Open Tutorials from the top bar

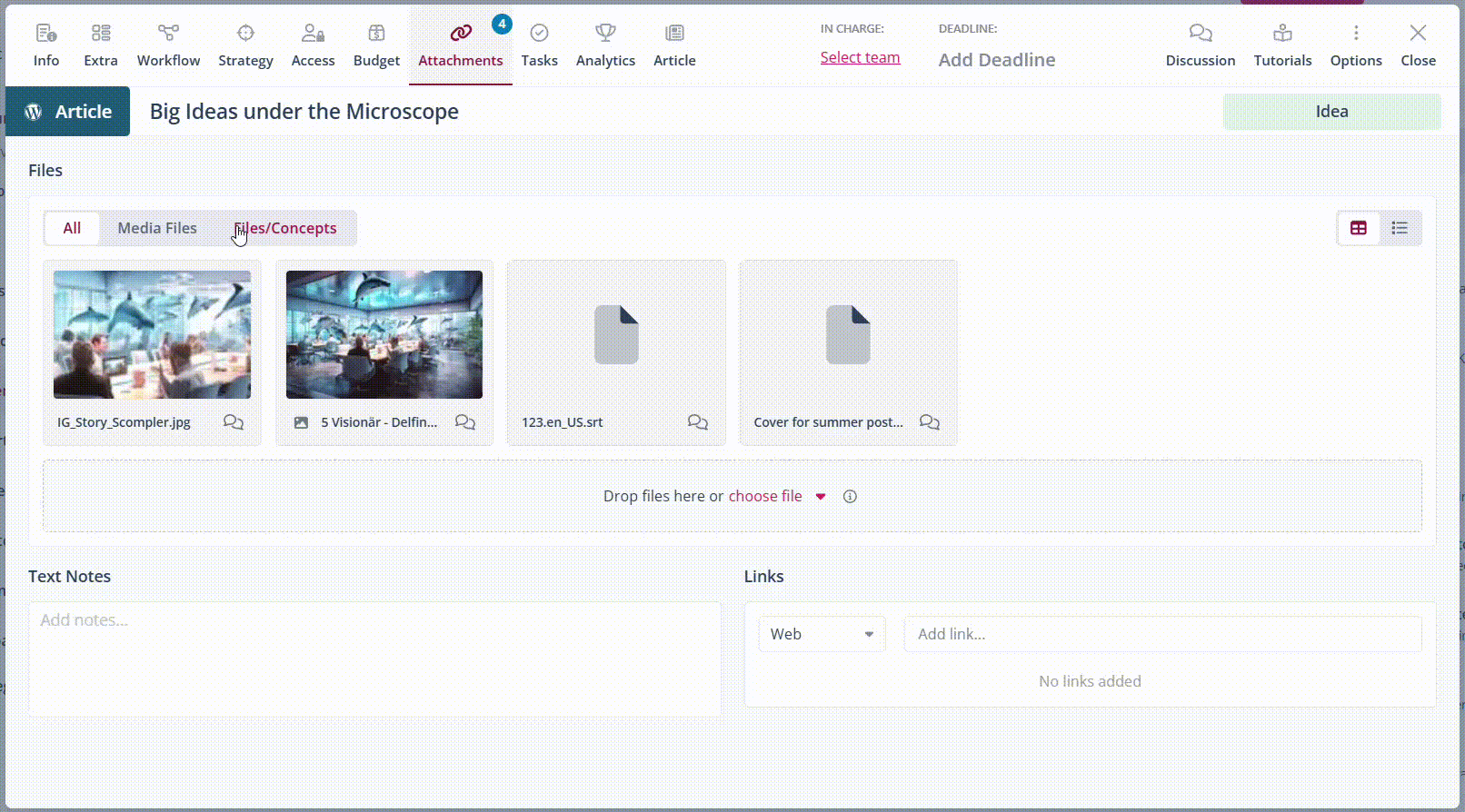tap(1282, 45)
